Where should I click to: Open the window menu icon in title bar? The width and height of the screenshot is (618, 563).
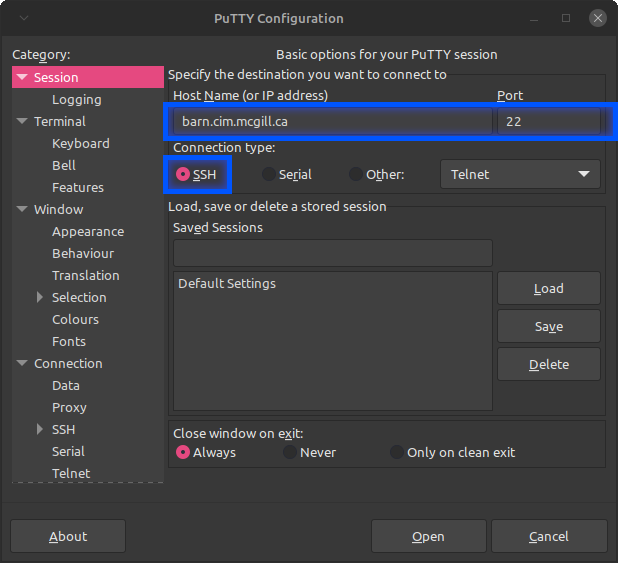pyautogui.click(x=23, y=18)
